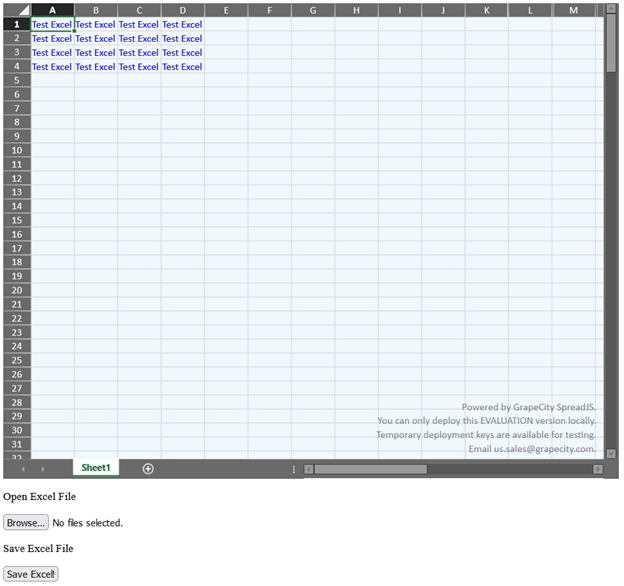Select column G header
This screenshot has width=624, height=586.
coord(313,10)
